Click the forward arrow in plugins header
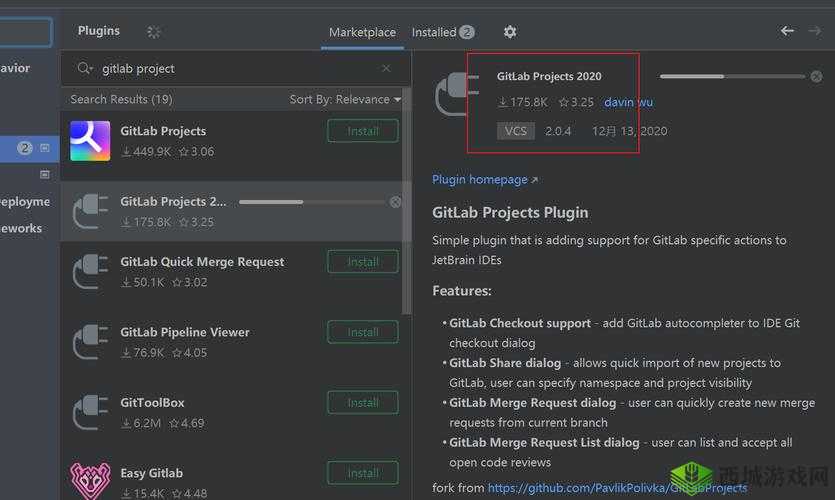This screenshot has width=835, height=500. click(x=817, y=31)
